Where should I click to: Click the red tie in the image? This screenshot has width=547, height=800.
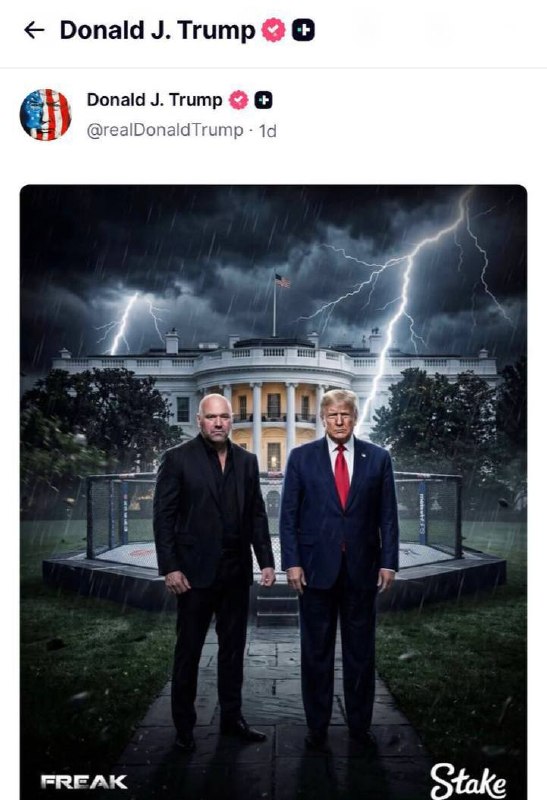point(342,476)
